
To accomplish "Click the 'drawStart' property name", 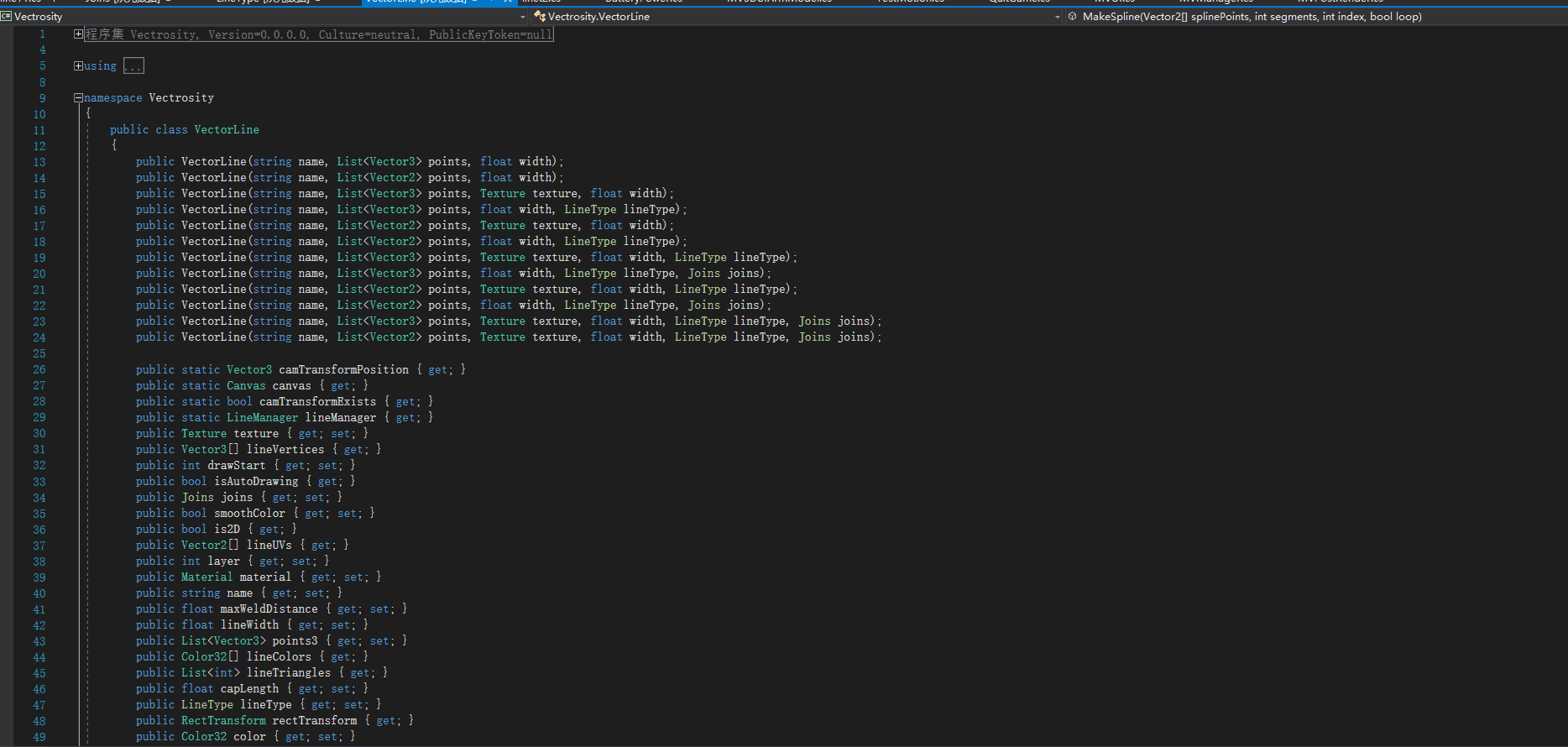I will 237,465.
